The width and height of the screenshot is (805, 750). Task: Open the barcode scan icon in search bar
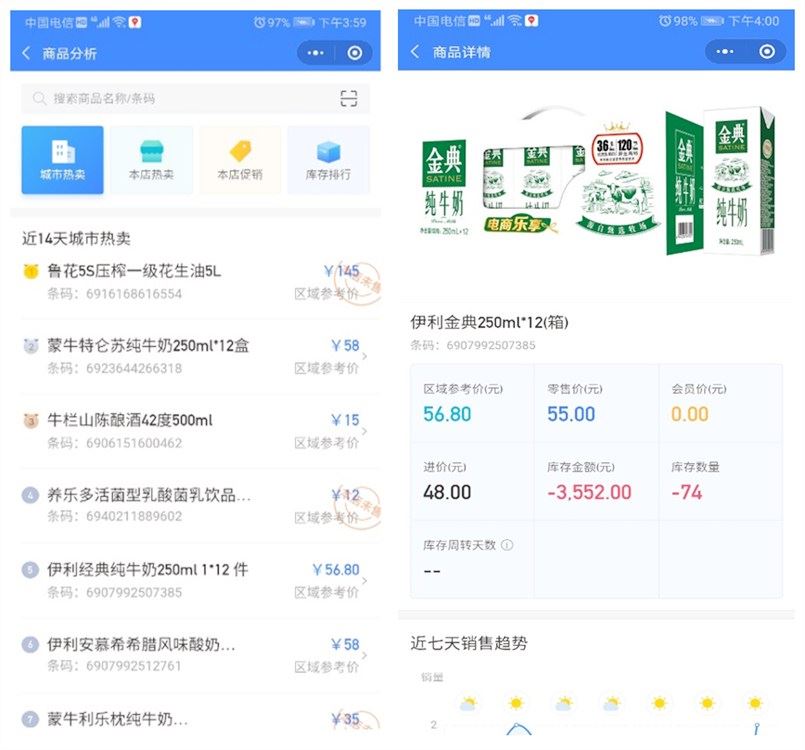[x=349, y=98]
